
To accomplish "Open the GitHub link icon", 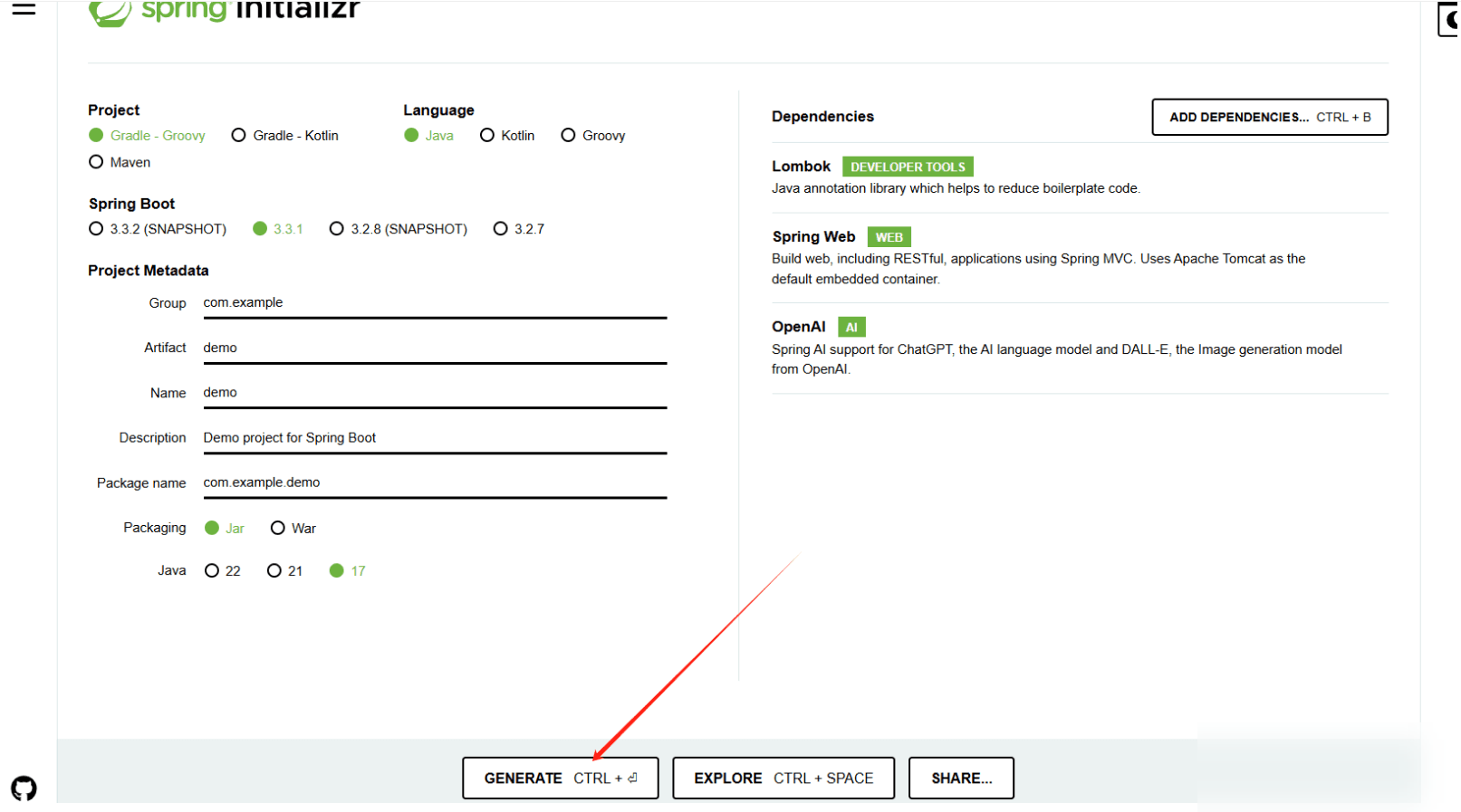I will pos(24,788).
